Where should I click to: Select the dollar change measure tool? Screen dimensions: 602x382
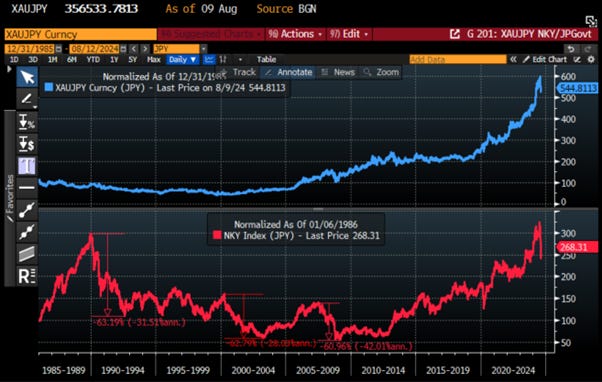[27, 144]
